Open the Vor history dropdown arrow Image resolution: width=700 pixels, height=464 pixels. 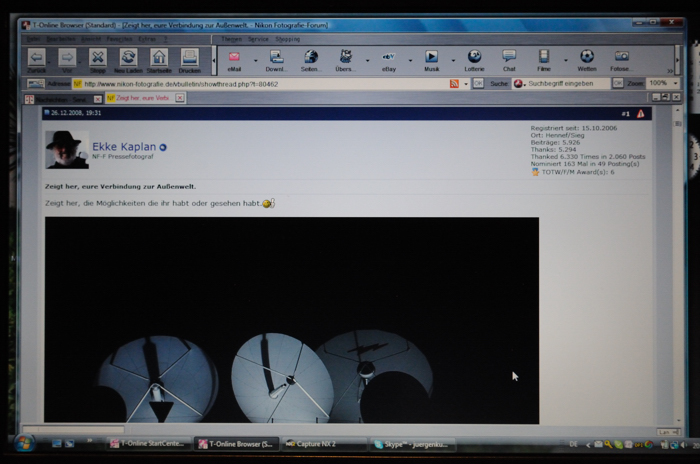pos(79,62)
